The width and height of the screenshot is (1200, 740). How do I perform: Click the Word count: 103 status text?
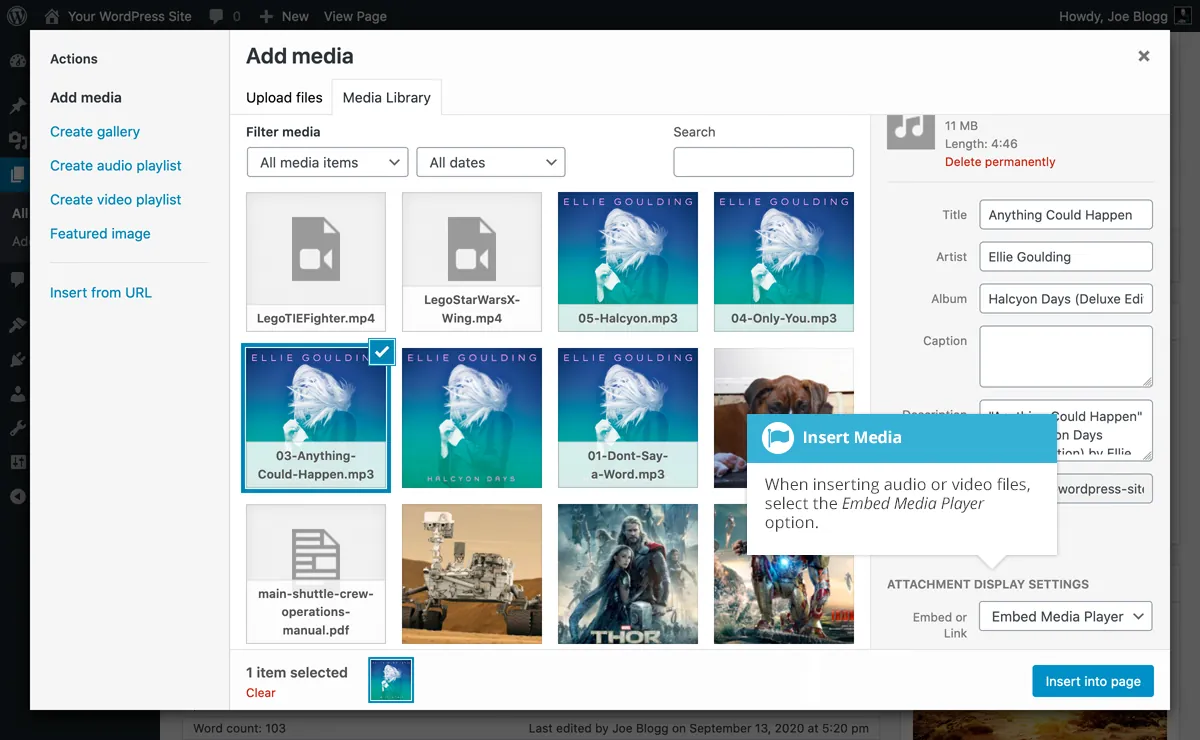tap(239, 728)
